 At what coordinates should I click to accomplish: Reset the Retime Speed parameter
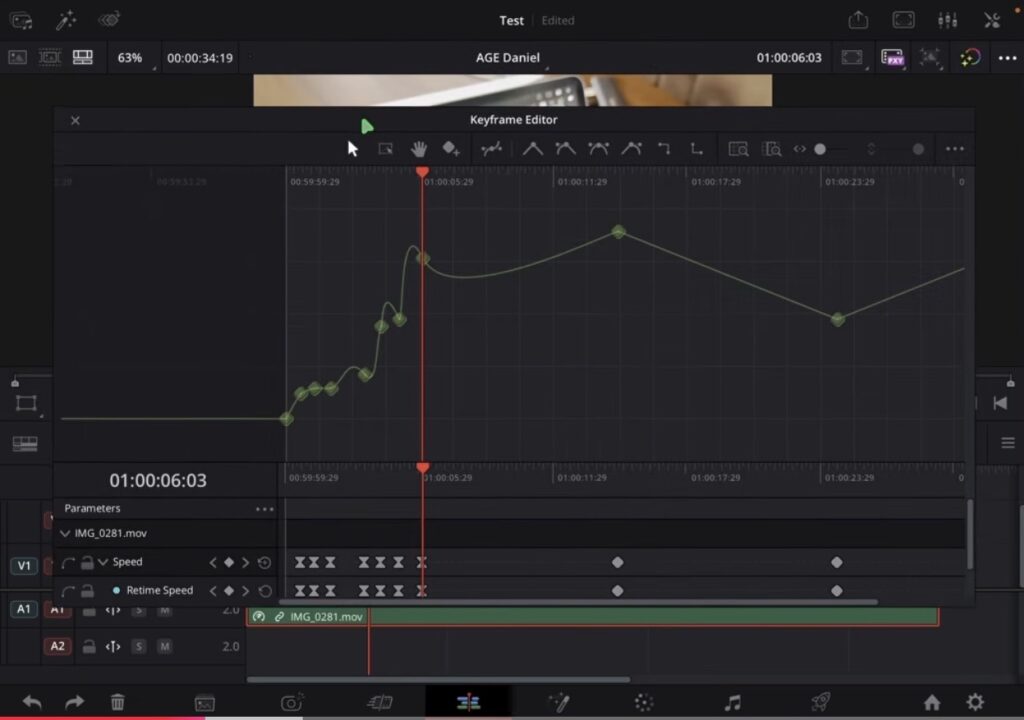264,591
